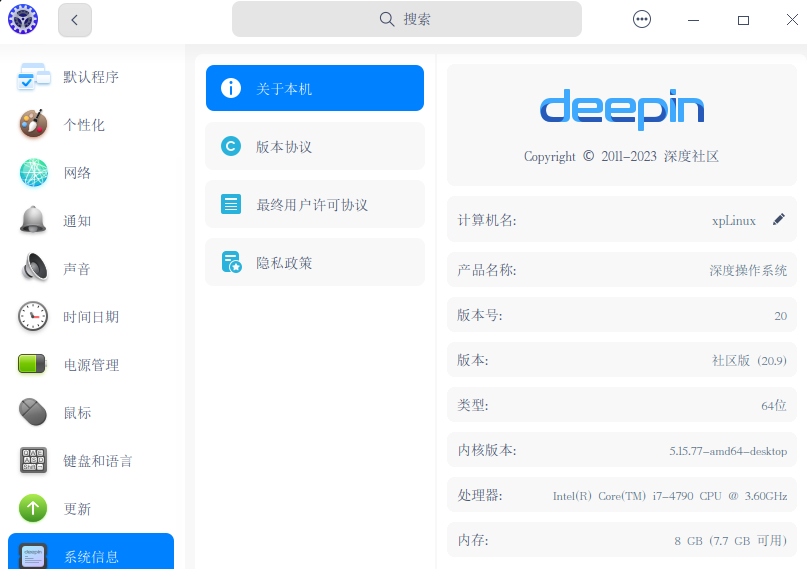Viewport: 807px width, 569px height.
Task: Go back with the arrow button
Action: [75, 20]
